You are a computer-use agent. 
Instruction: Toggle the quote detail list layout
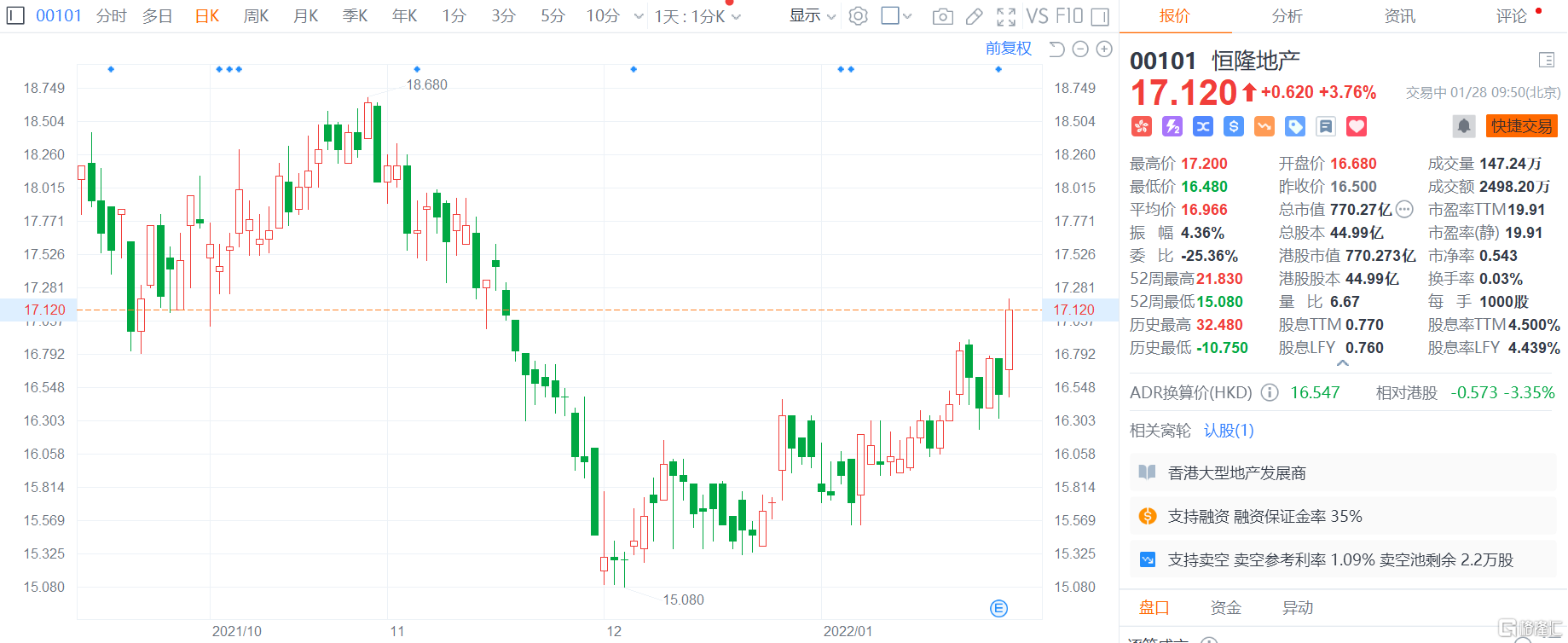pos(1547,60)
